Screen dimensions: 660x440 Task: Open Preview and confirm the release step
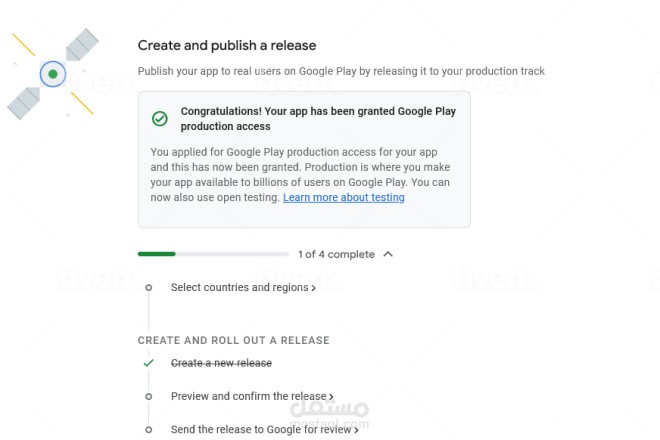249,396
